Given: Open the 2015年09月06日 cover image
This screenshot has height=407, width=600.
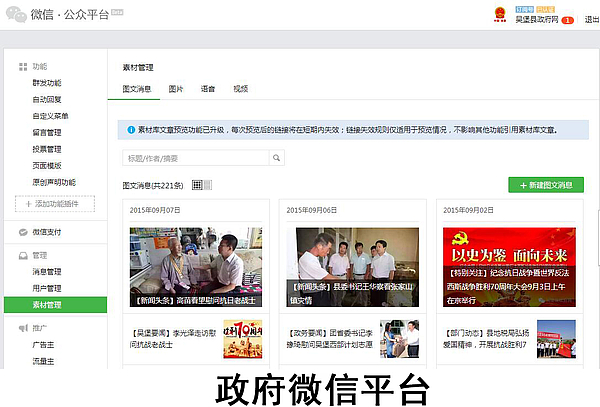Looking at the screenshot, I should coord(353,267).
